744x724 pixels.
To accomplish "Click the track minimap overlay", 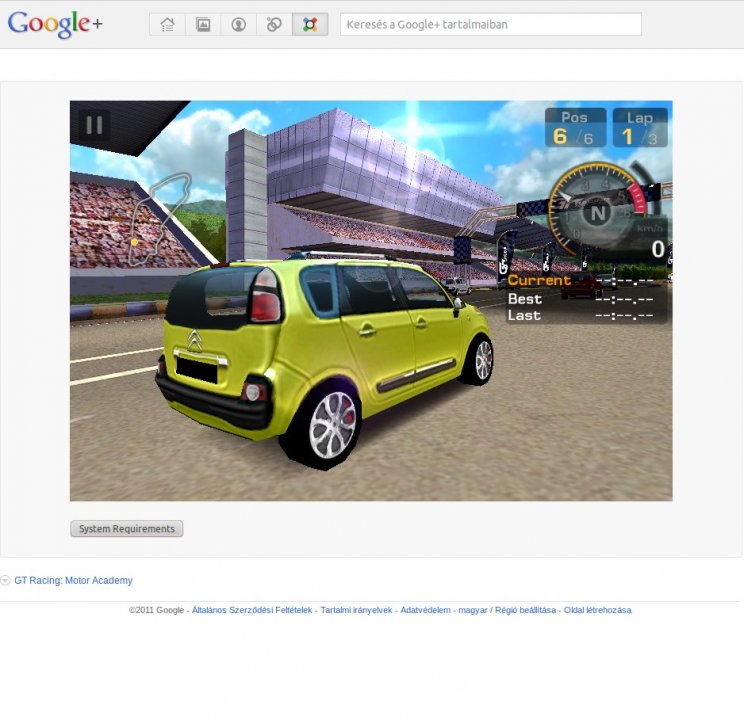I will (x=160, y=218).
